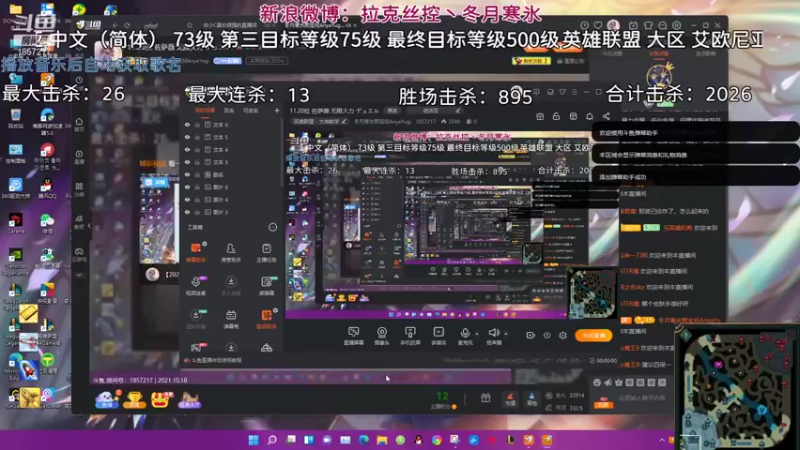The width and height of the screenshot is (800, 450).
Task: Open the 读弹幕 tool in toolbox
Action: (266, 285)
